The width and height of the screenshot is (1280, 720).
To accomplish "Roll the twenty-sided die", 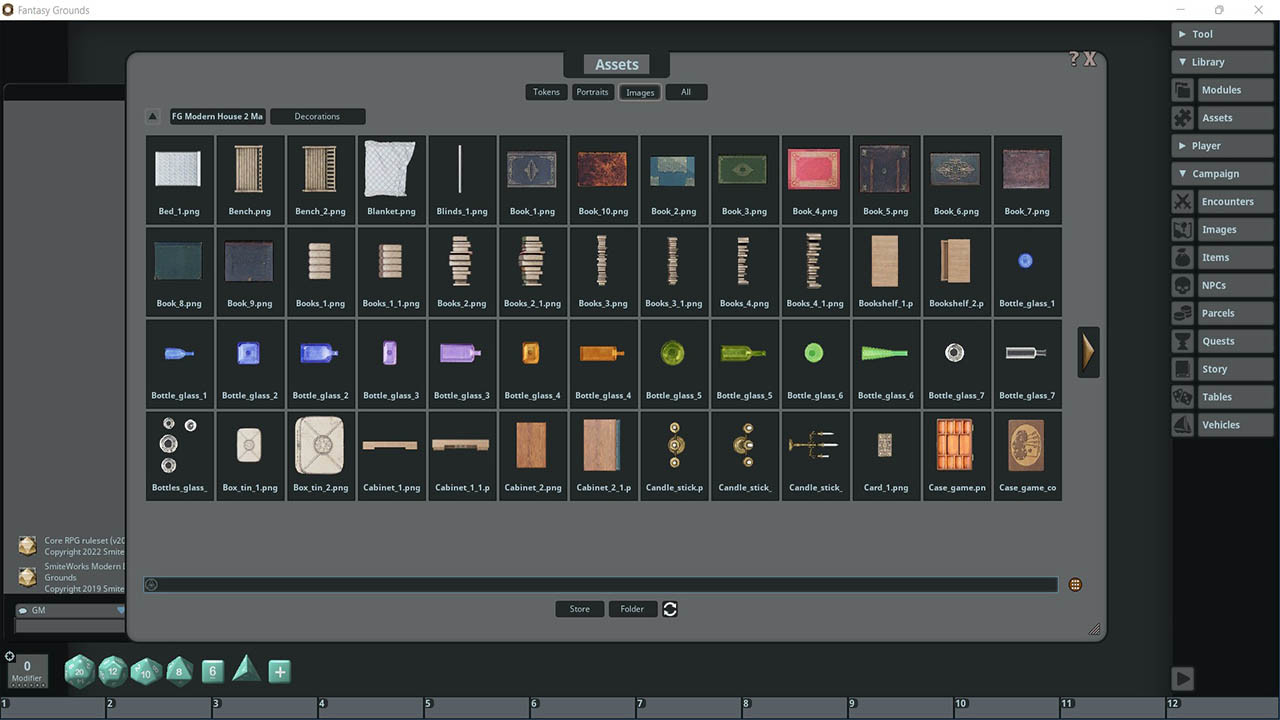I will pos(79,672).
